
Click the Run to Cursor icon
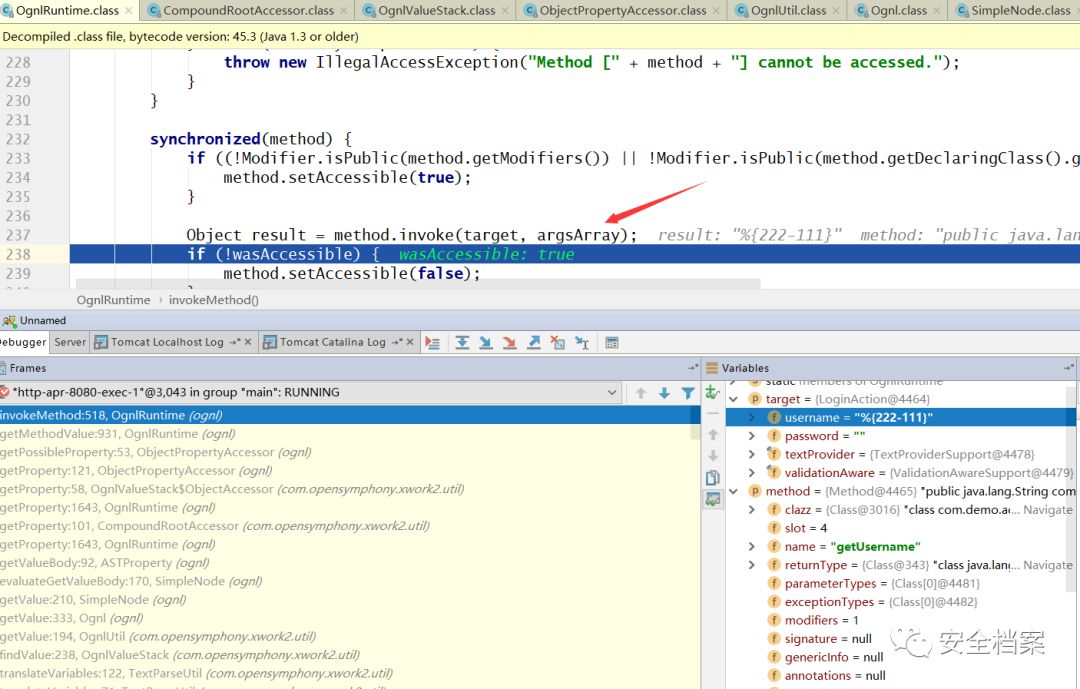click(x=582, y=342)
